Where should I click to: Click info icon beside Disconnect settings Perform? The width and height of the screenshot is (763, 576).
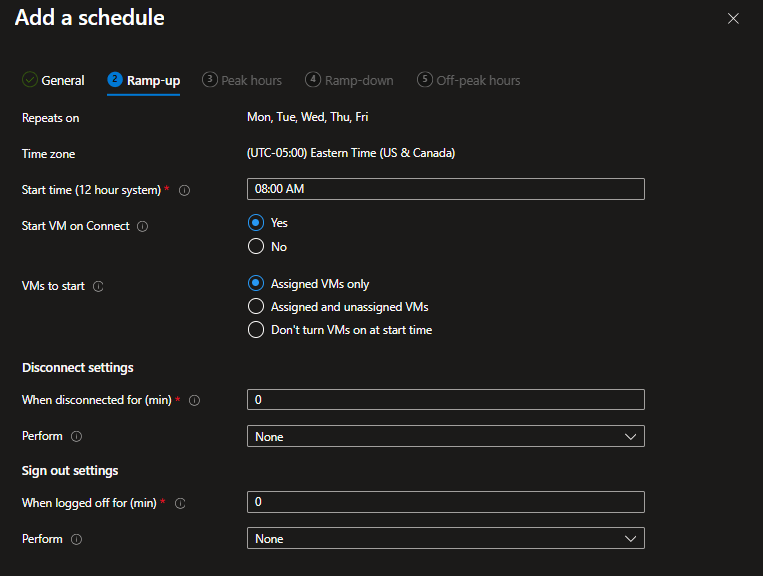click(x=77, y=437)
